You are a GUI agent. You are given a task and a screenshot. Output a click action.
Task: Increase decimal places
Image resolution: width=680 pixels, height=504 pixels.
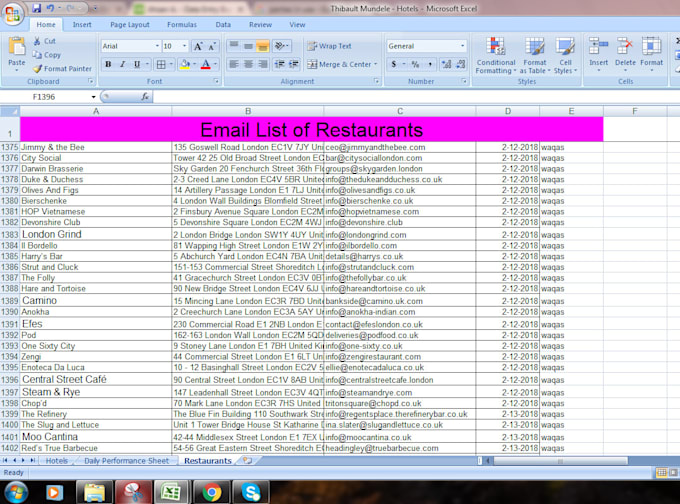(446, 64)
